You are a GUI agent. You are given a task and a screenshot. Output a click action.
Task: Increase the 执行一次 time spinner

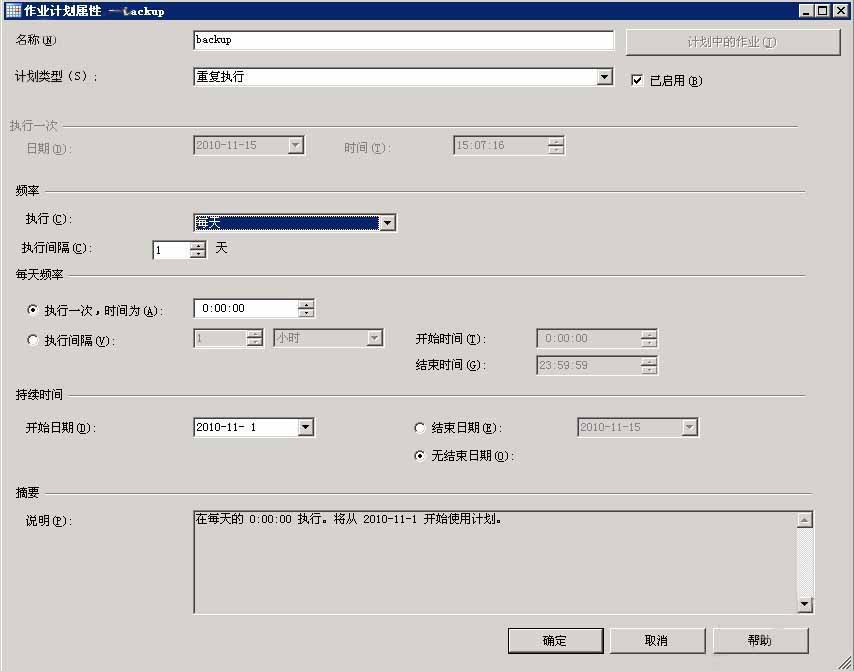pos(306,304)
